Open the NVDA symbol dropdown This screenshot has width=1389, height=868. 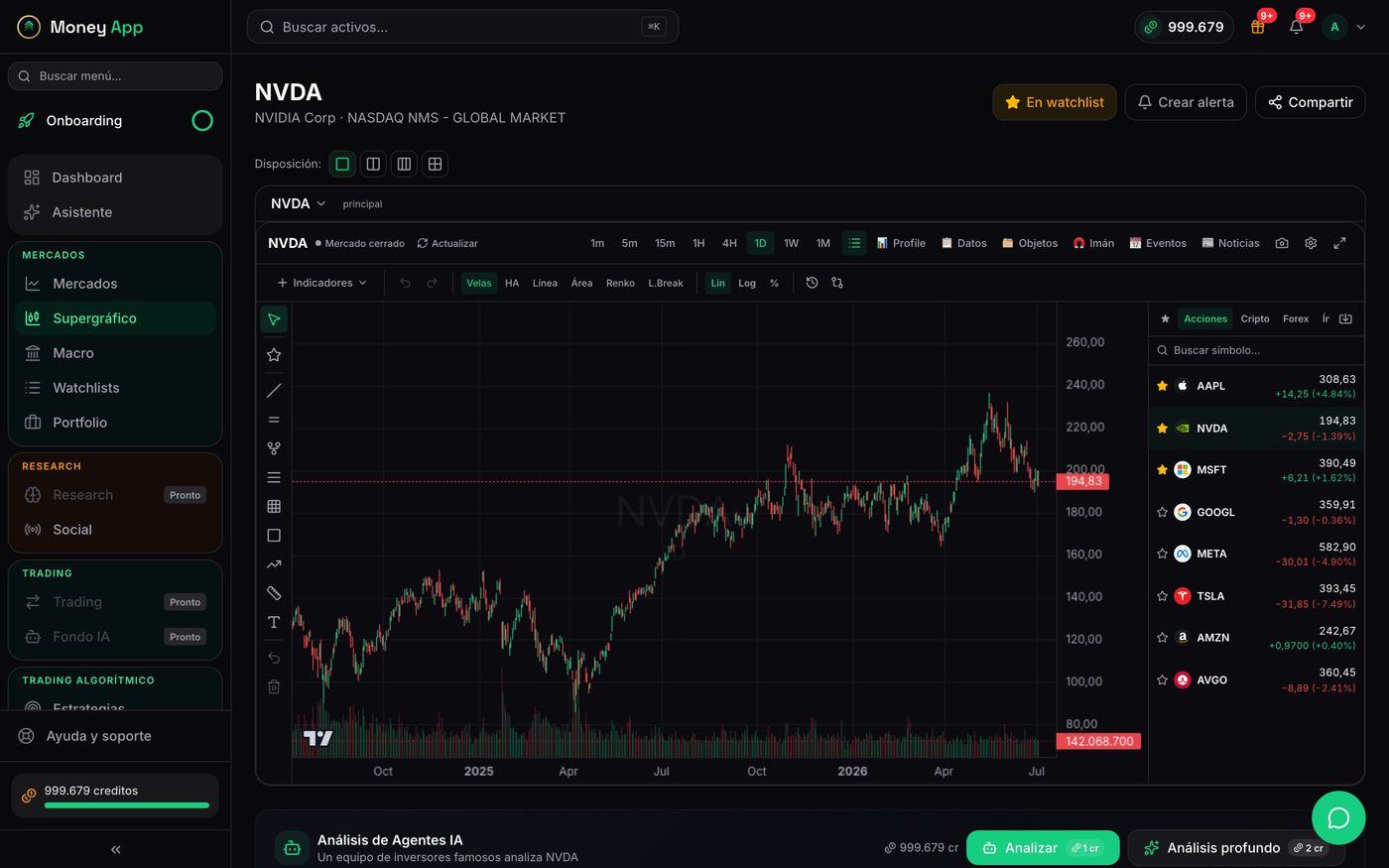coord(298,203)
